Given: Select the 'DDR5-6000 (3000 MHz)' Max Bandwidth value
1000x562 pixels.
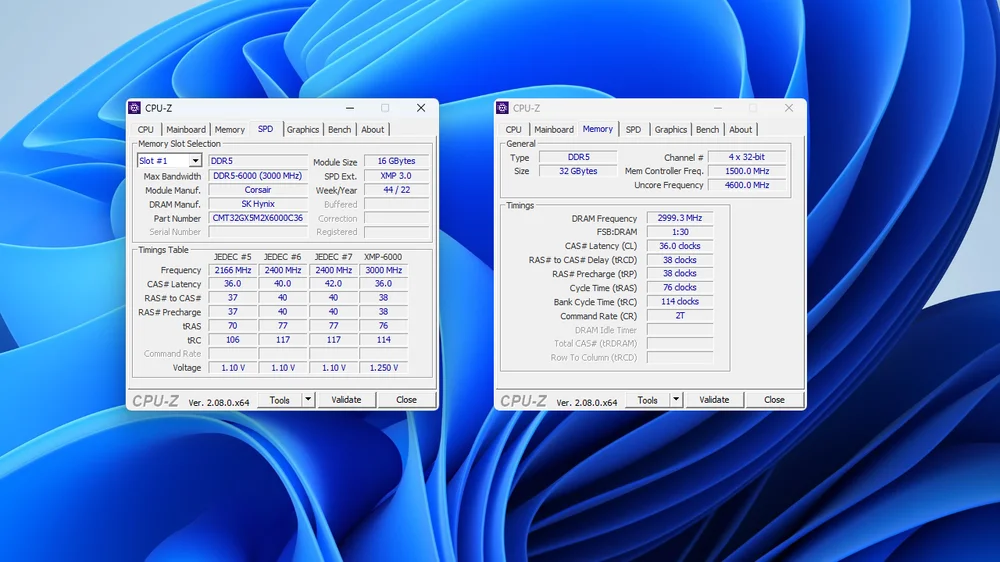Looking at the screenshot, I should click(258, 175).
